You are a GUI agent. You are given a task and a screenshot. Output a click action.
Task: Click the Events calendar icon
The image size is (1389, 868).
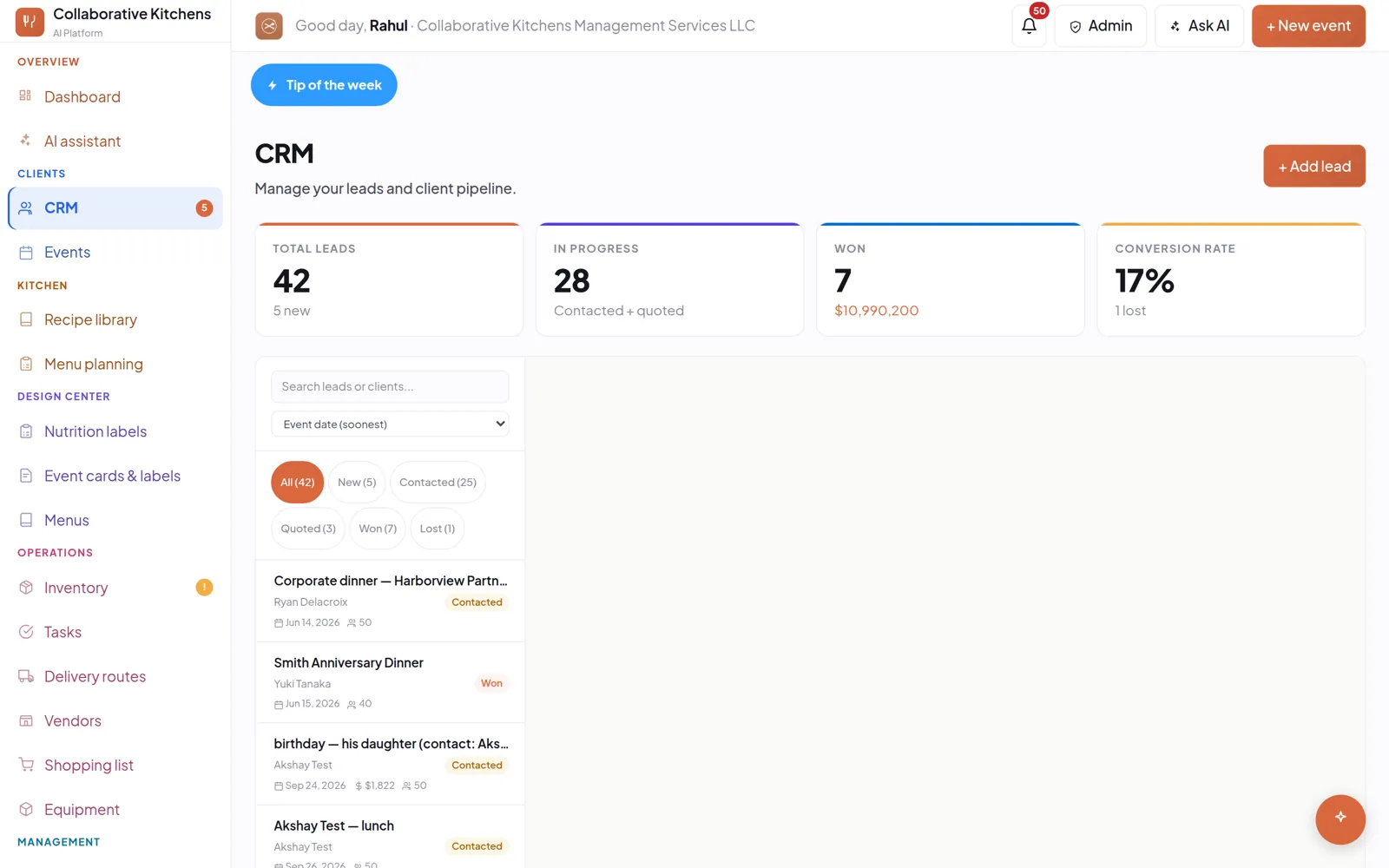point(26,253)
